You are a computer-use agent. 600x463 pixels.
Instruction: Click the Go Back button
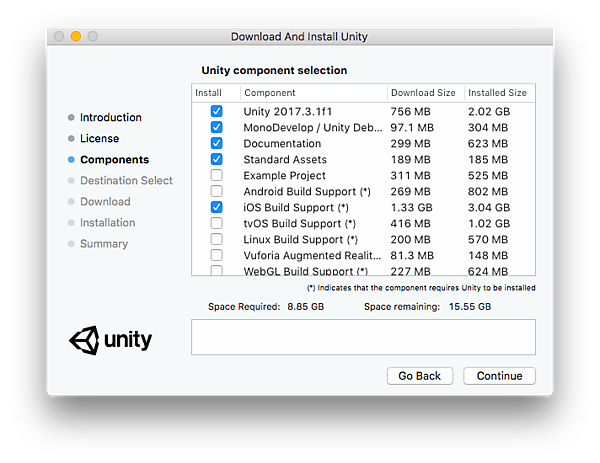[x=420, y=376]
